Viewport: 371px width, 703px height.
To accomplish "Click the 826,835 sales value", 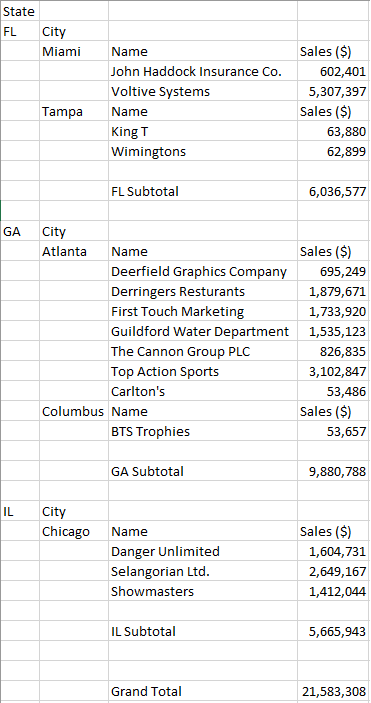I will pos(334,352).
